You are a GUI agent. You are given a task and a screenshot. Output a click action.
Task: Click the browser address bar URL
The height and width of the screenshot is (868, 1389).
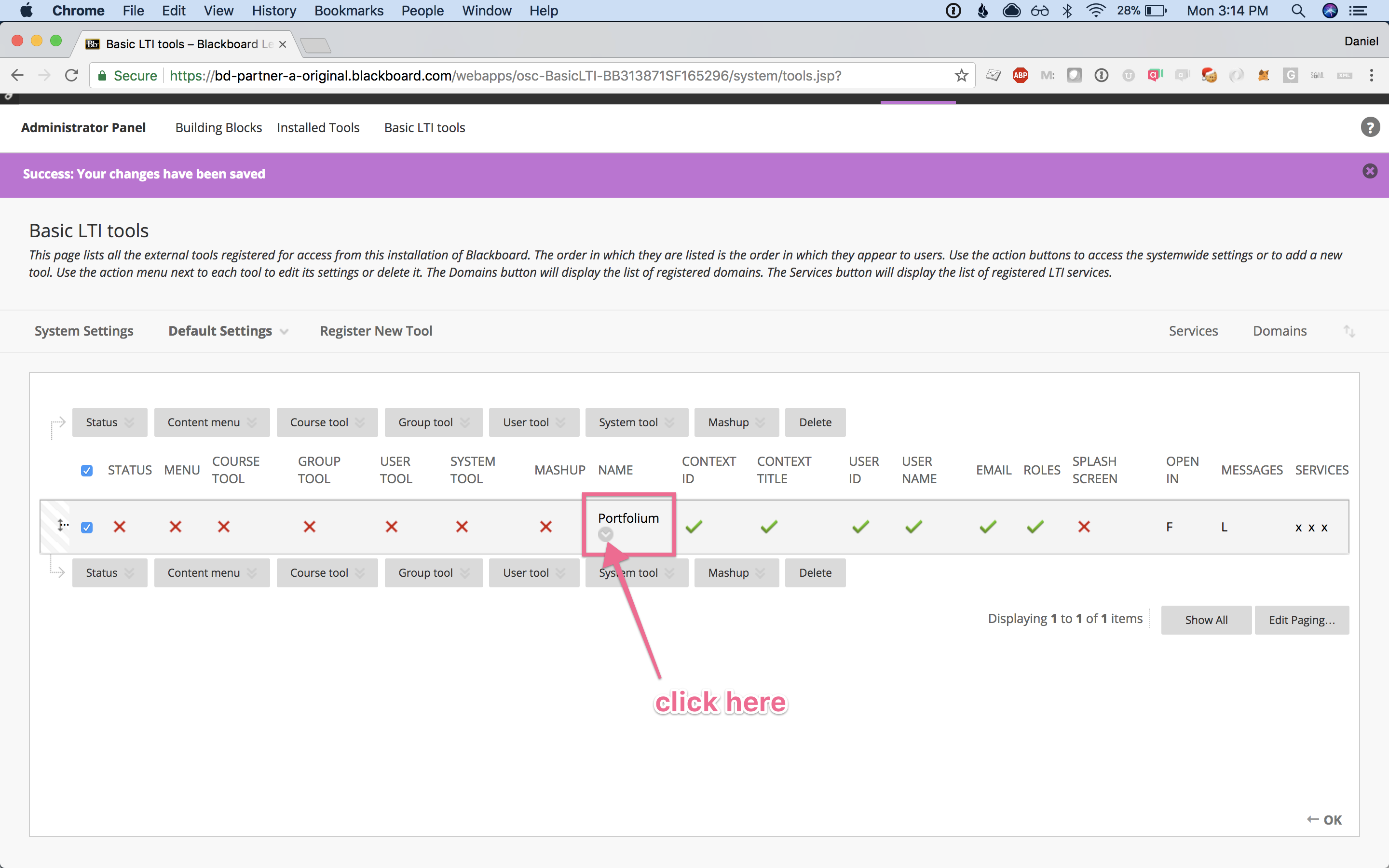pyautogui.click(x=505, y=76)
